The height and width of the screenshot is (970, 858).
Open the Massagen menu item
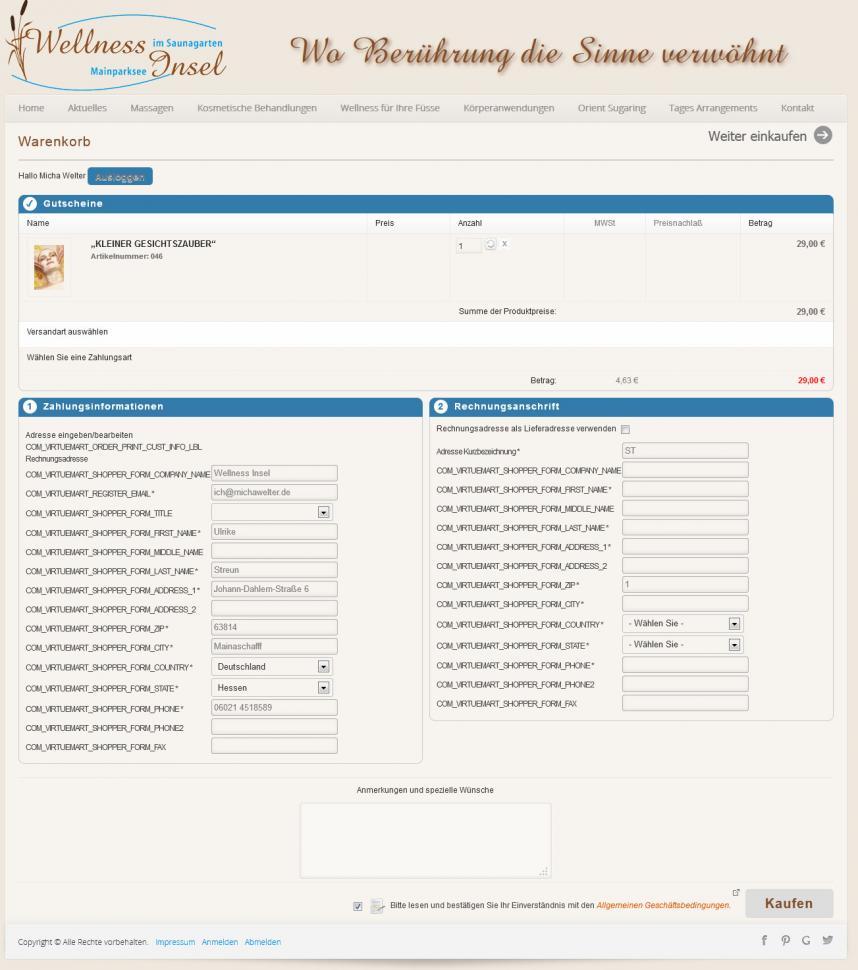[x=152, y=108]
